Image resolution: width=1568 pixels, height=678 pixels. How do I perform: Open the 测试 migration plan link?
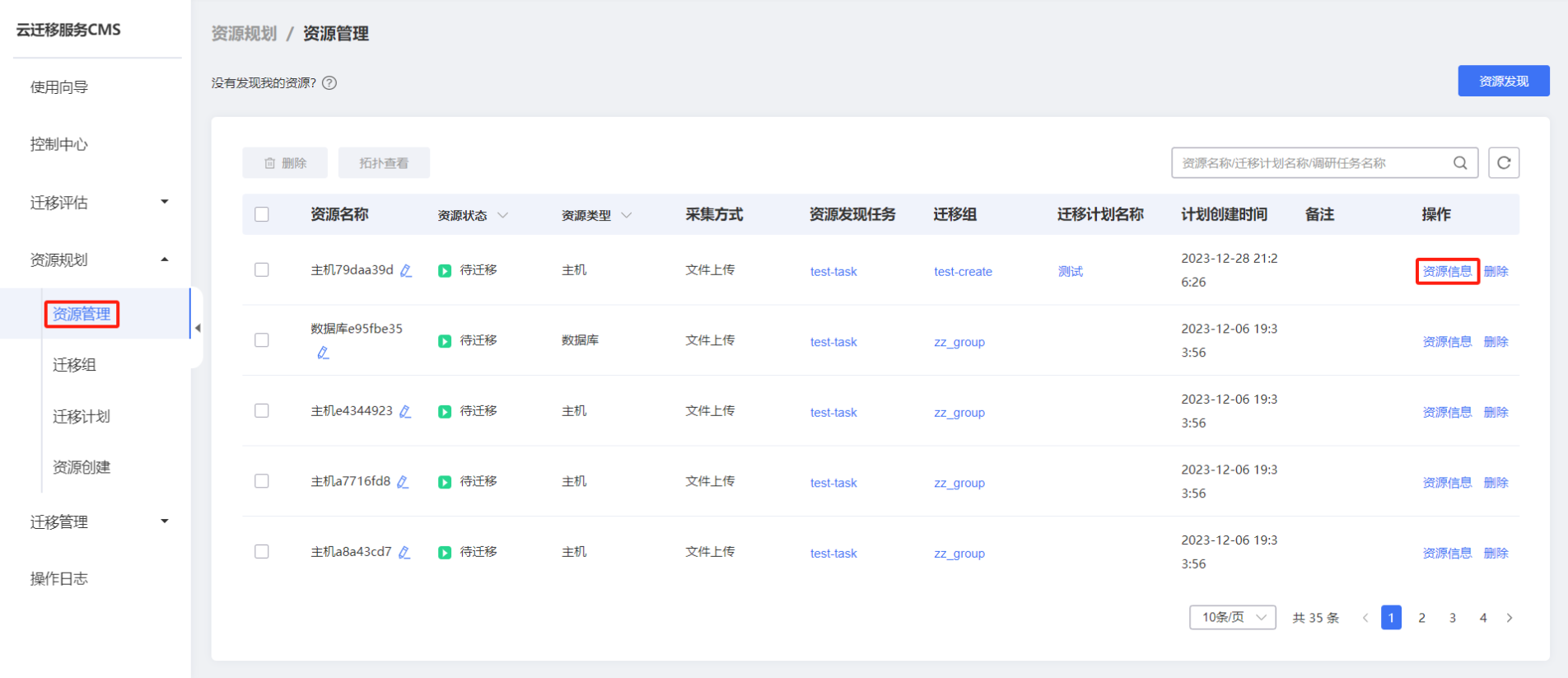click(x=1071, y=271)
